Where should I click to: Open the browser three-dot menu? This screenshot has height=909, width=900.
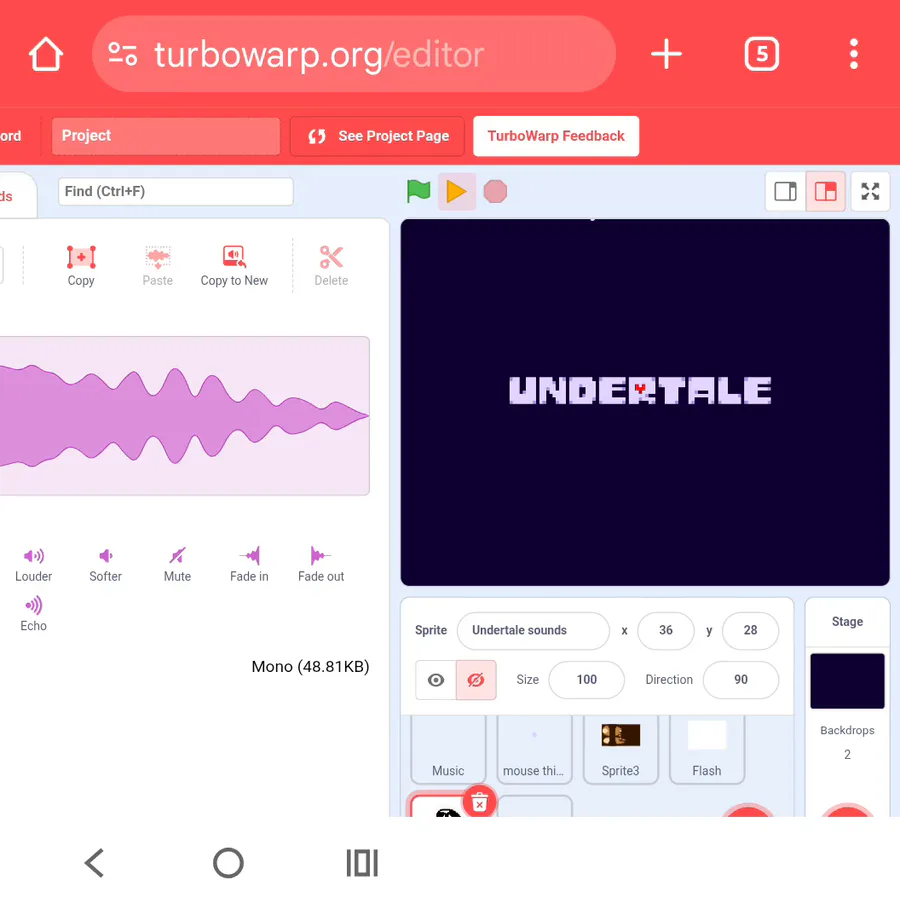point(854,54)
